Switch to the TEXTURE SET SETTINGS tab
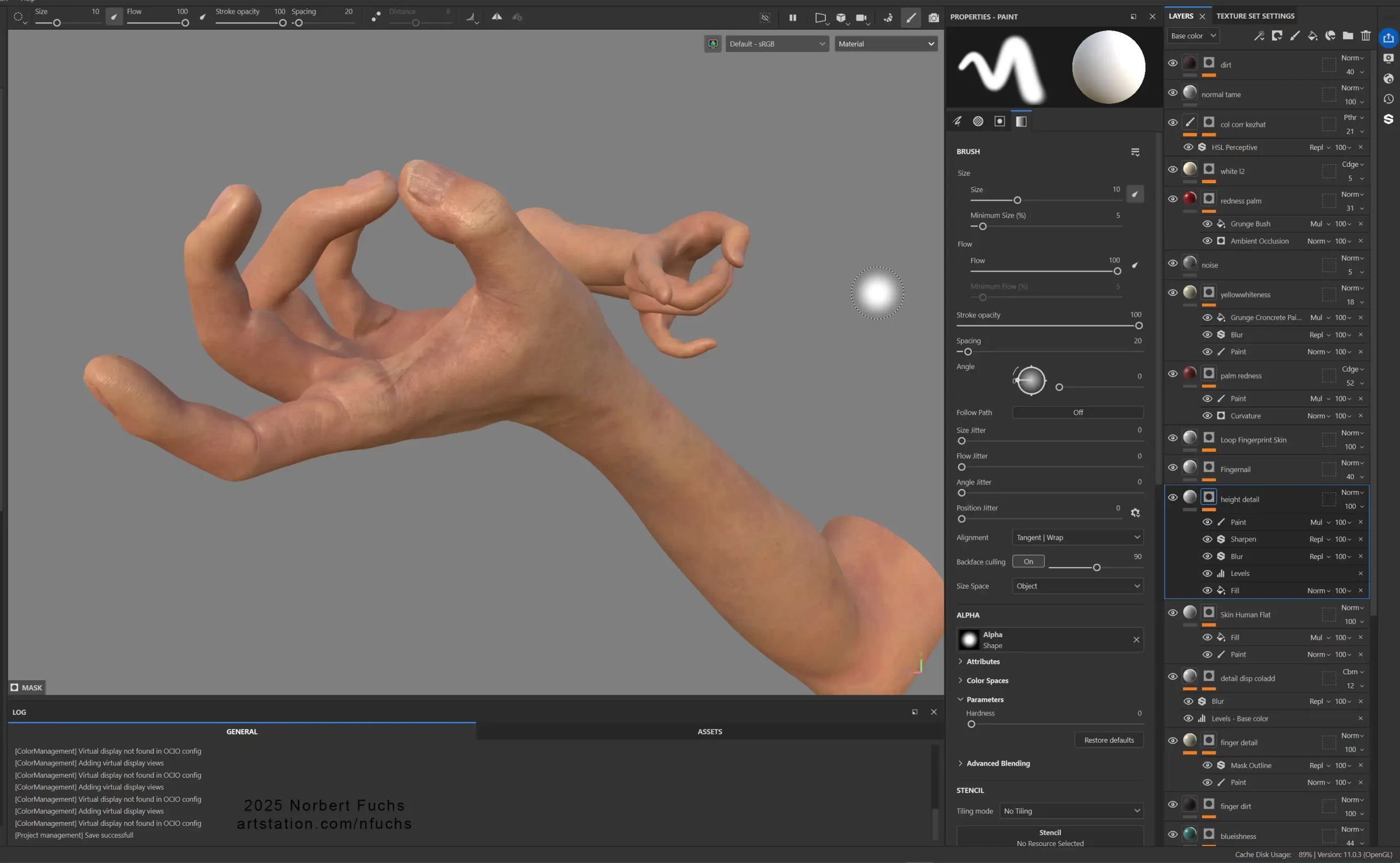 tap(1255, 15)
